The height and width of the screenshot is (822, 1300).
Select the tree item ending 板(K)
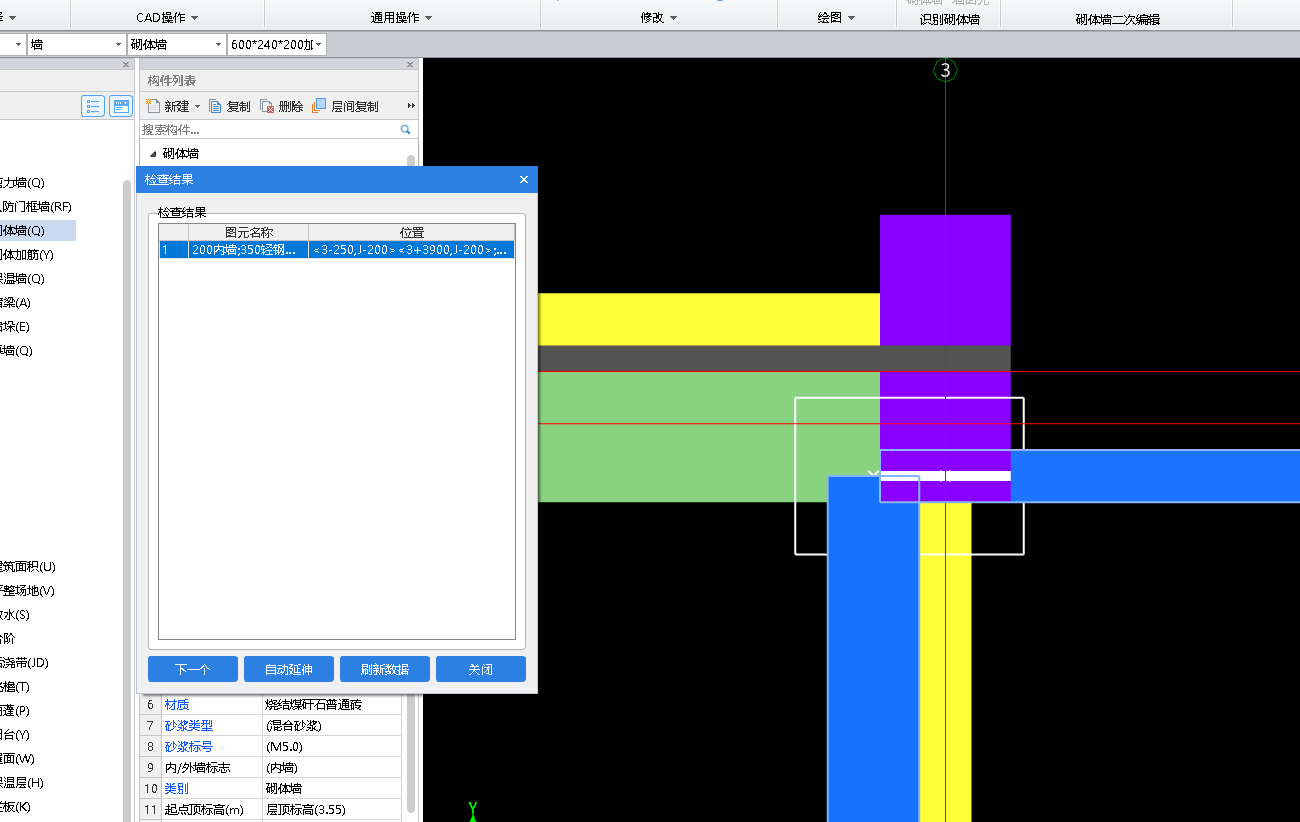[15, 807]
